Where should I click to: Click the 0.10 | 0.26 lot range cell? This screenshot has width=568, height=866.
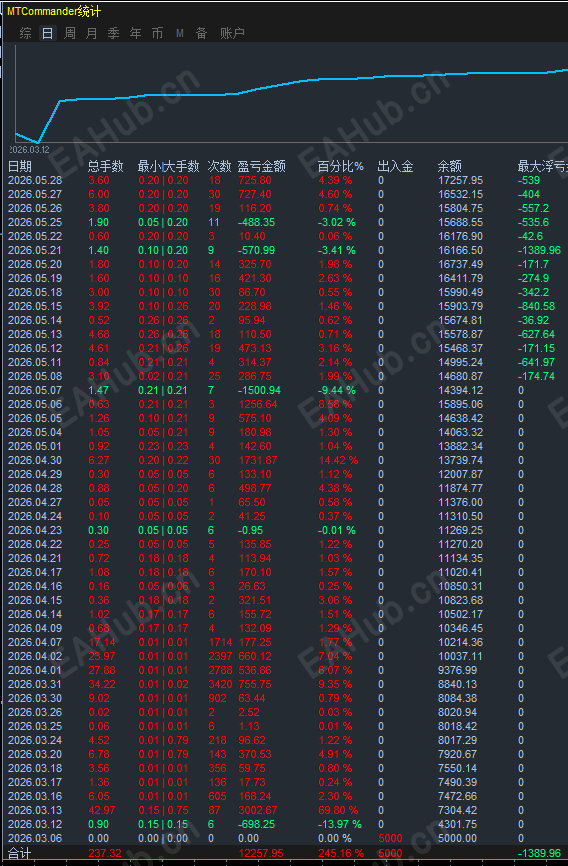(163, 307)
